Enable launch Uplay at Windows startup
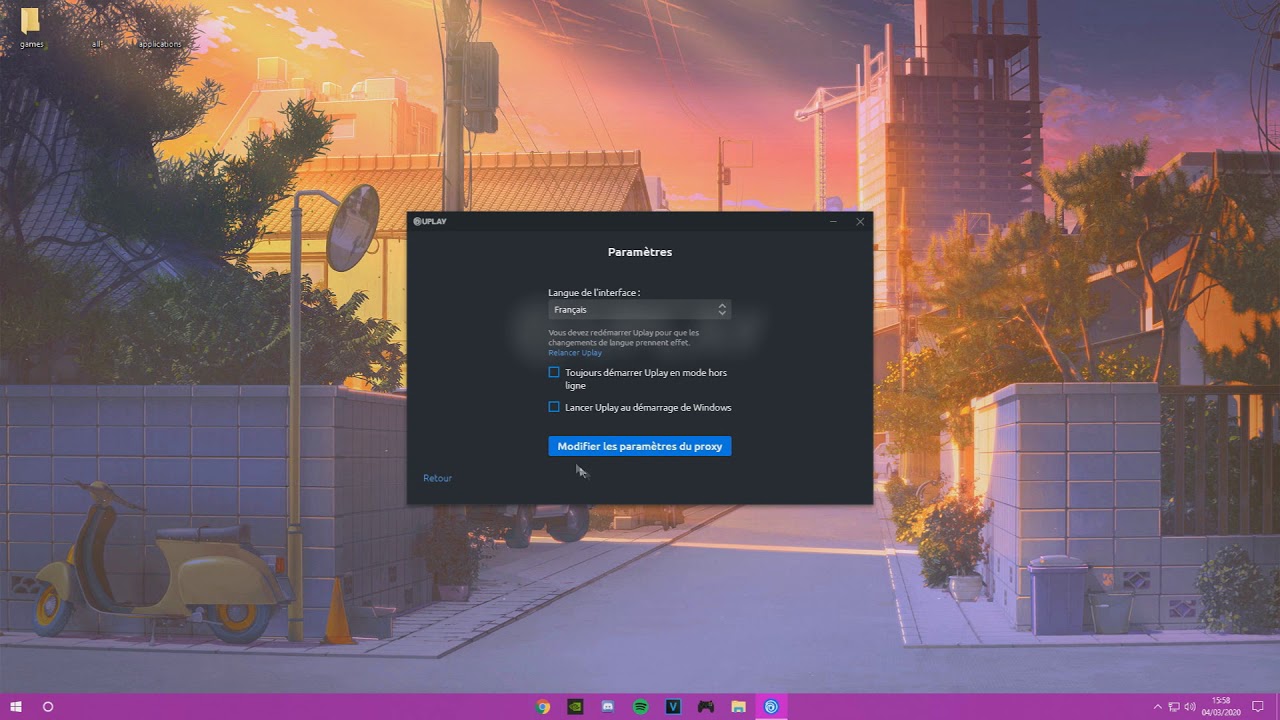 (x=554, y=407)
